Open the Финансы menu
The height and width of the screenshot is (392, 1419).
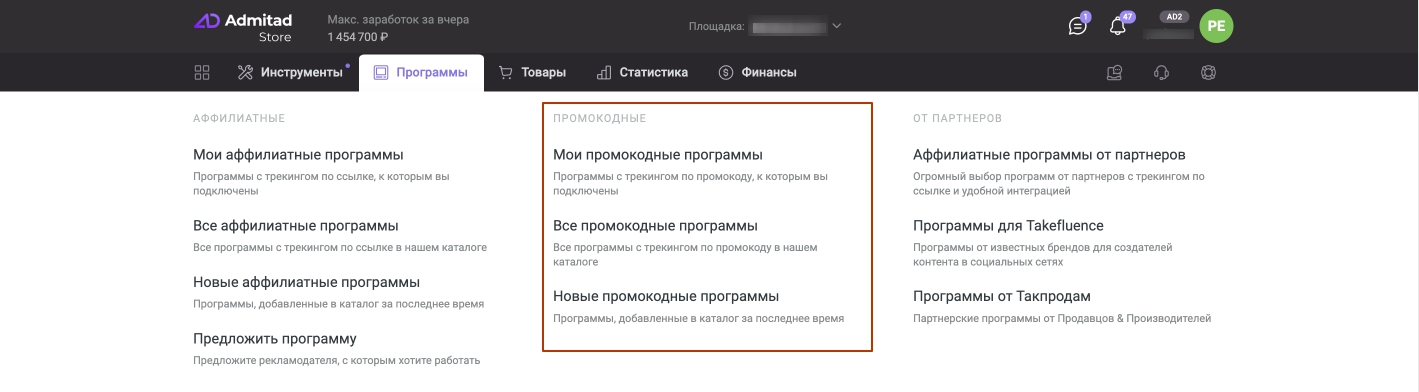(x=757, y=72)
